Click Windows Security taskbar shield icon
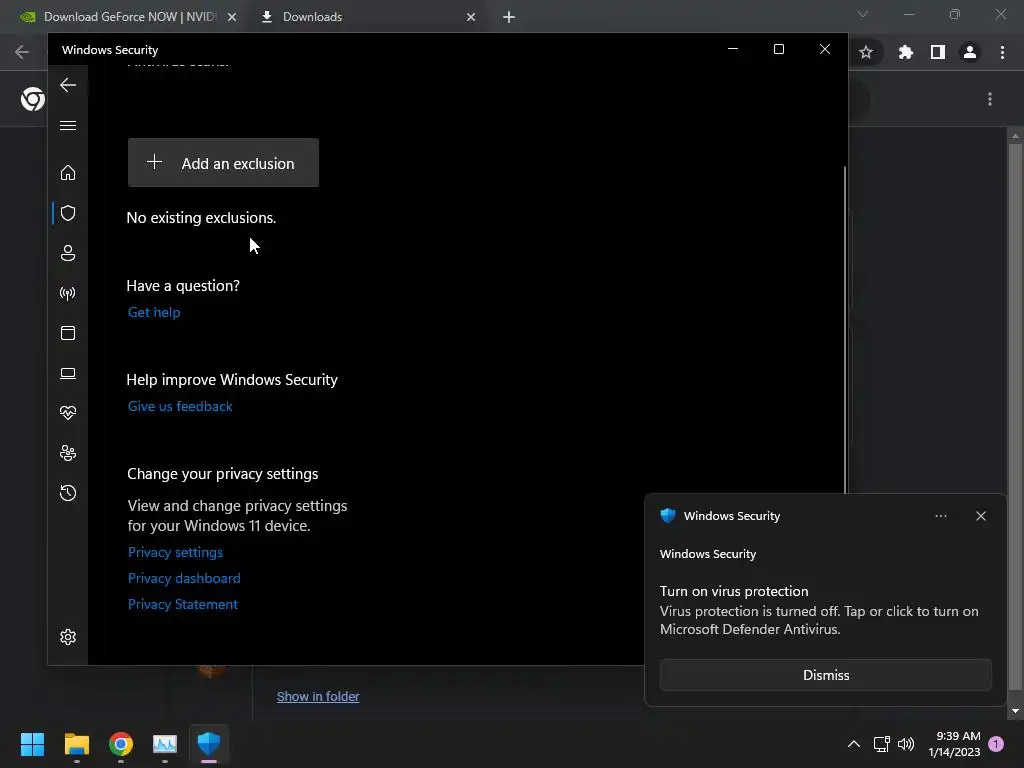Screen dimensions: 1024x768 coord(209,744)
